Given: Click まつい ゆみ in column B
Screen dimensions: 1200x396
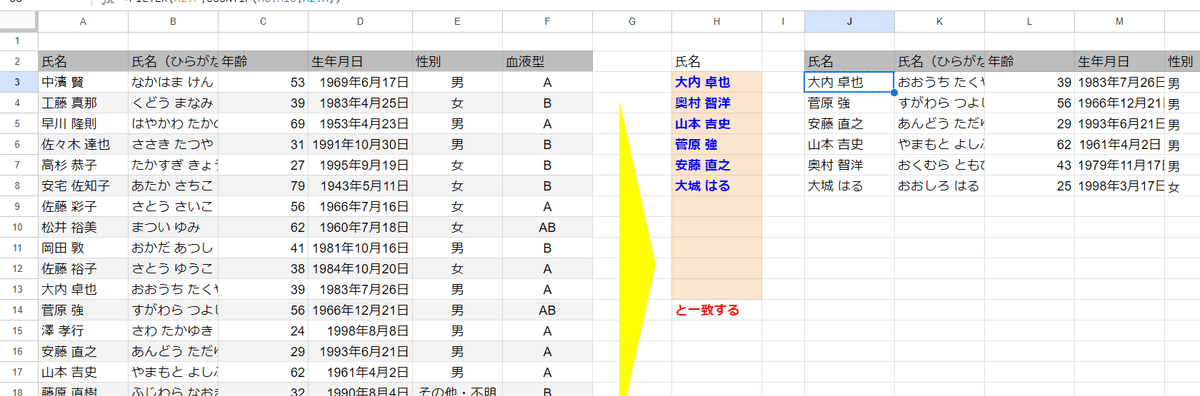Looking at the screenshot, I should [x=173, y=227].
